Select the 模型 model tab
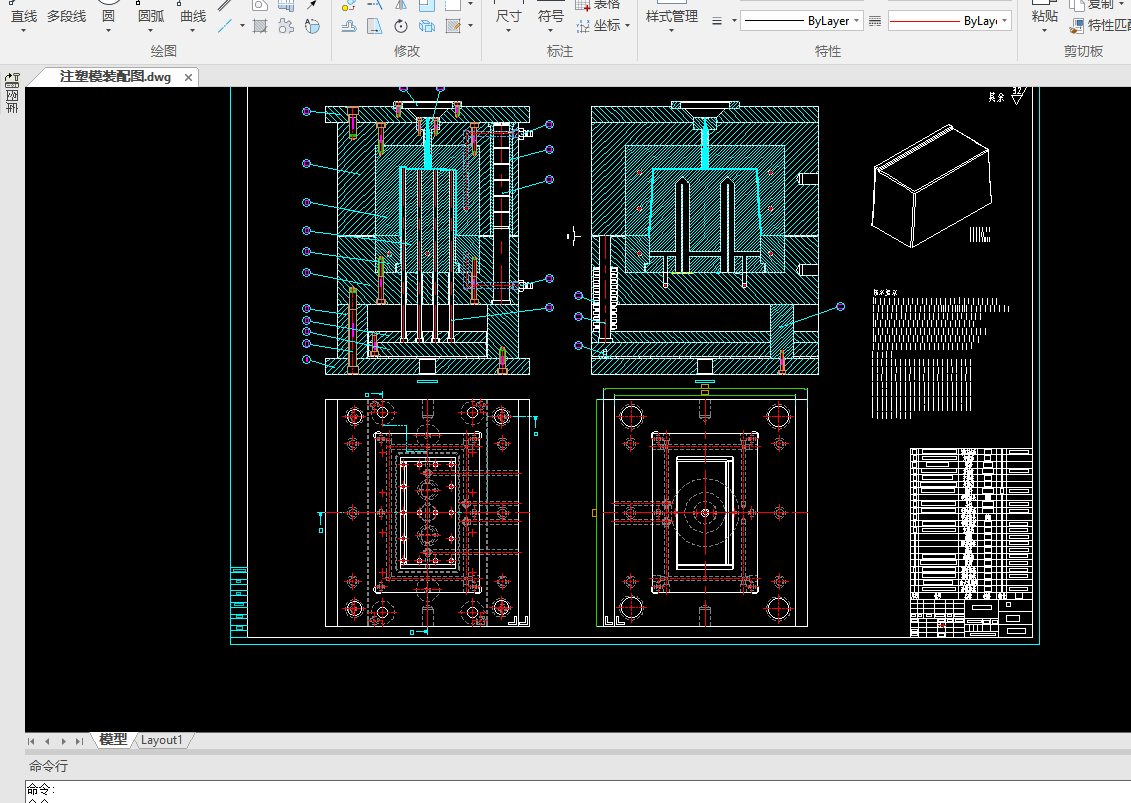 tap(113, 740)
